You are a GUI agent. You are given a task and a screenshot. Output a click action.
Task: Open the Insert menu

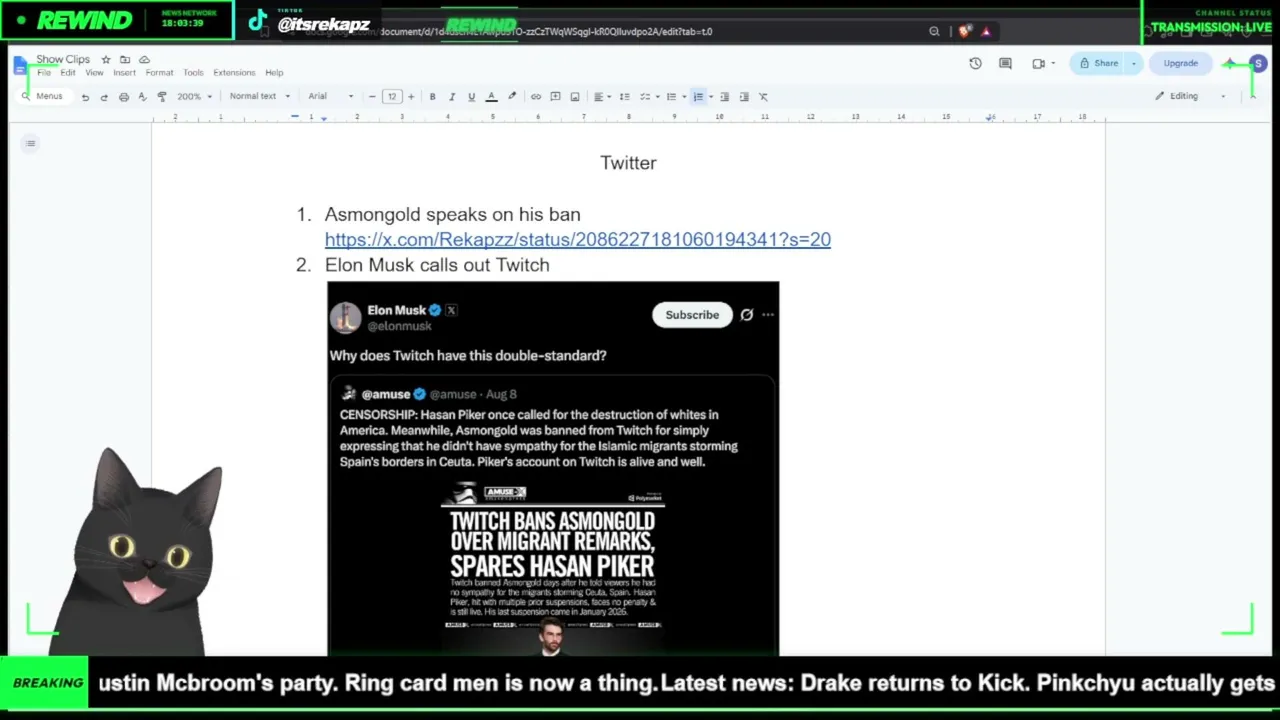click(x=124, y=73)
